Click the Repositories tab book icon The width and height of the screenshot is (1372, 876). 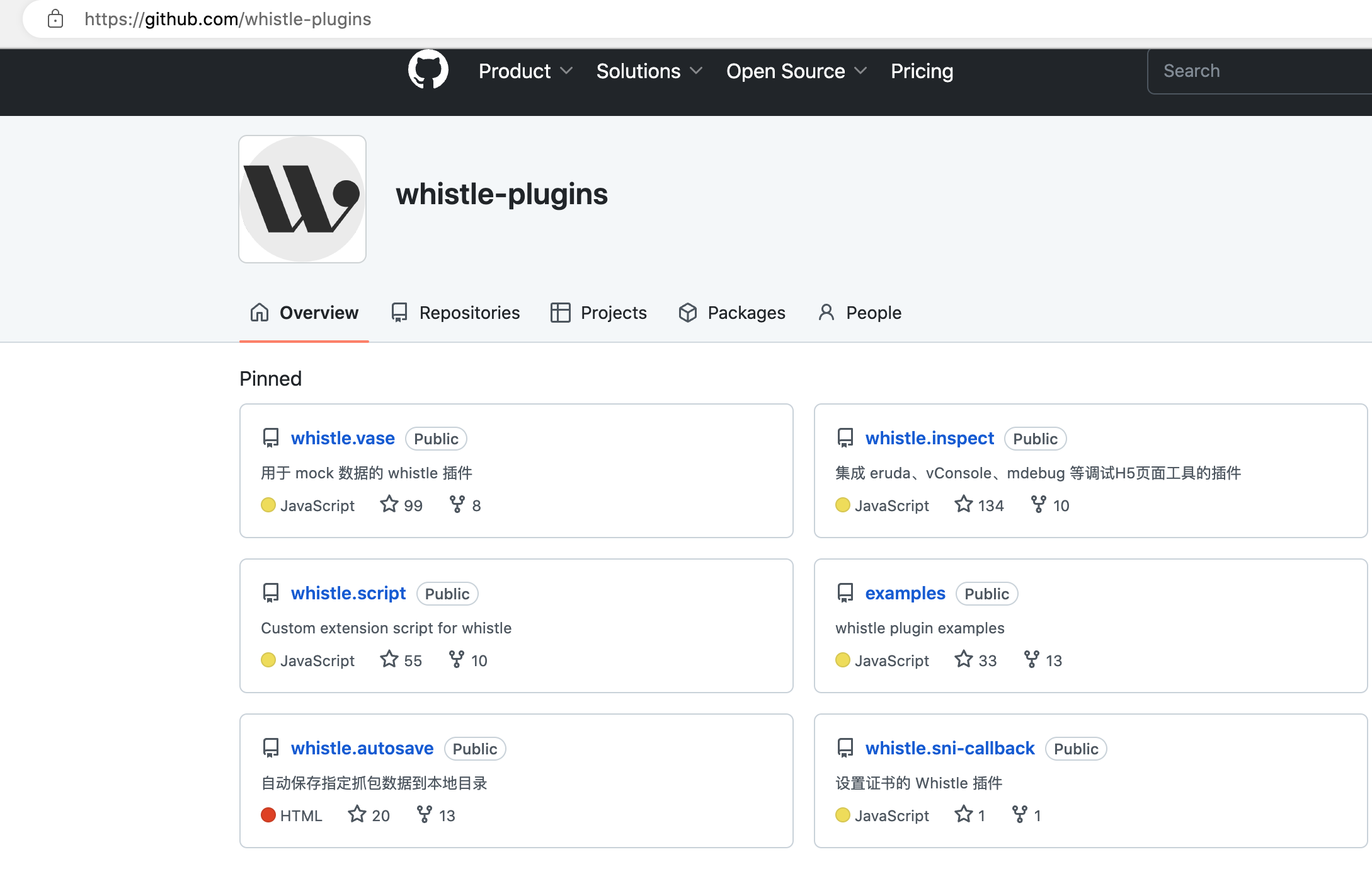399,313
